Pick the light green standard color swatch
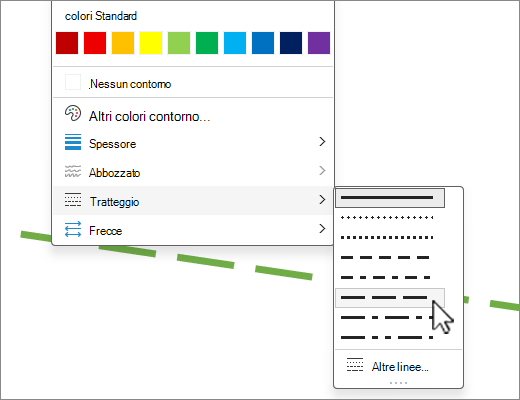The width and height of the screenshot is (520, 400). click(179, 43)
